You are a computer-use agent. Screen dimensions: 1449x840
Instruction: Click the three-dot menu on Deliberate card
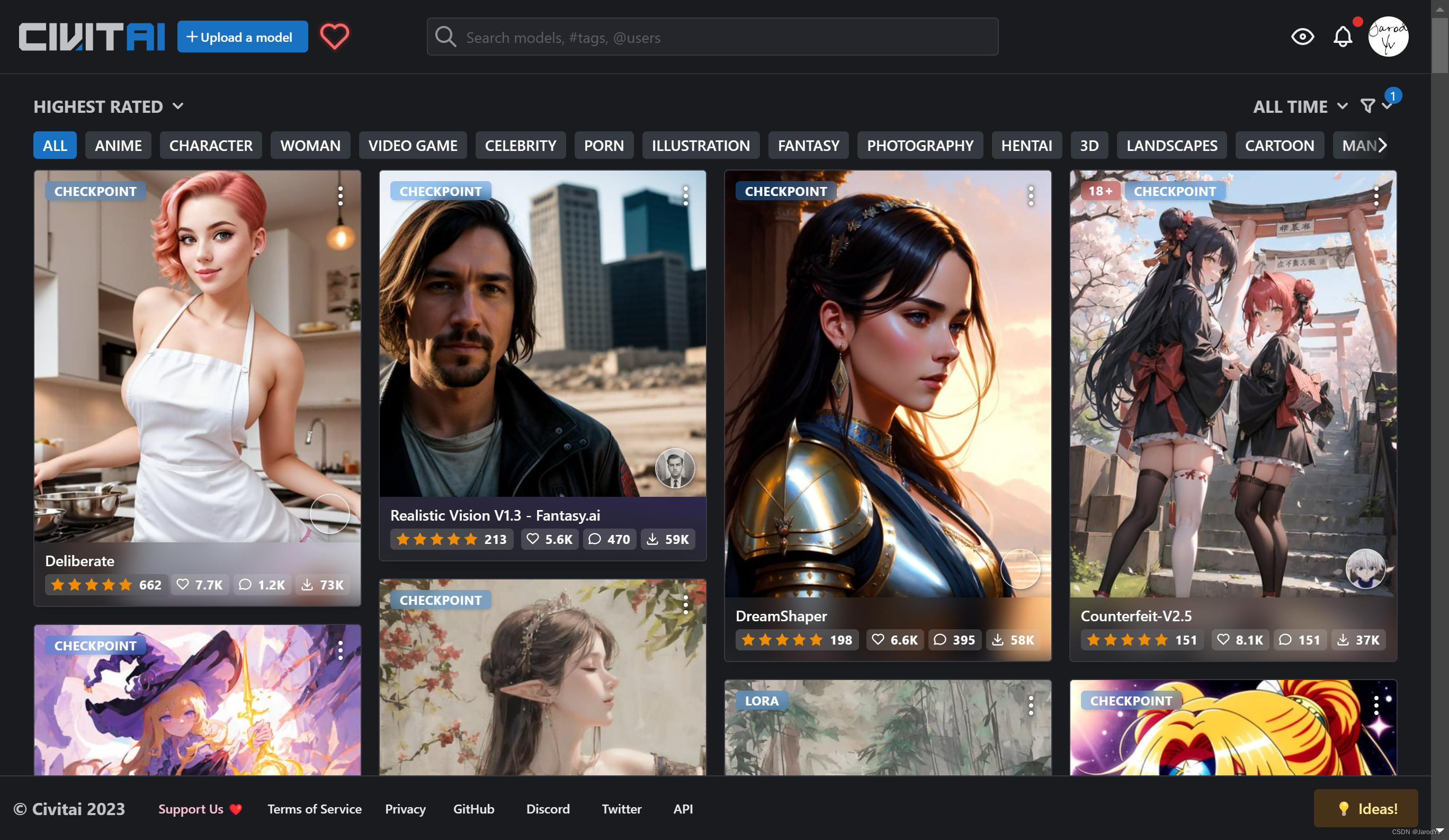point(341,197)
